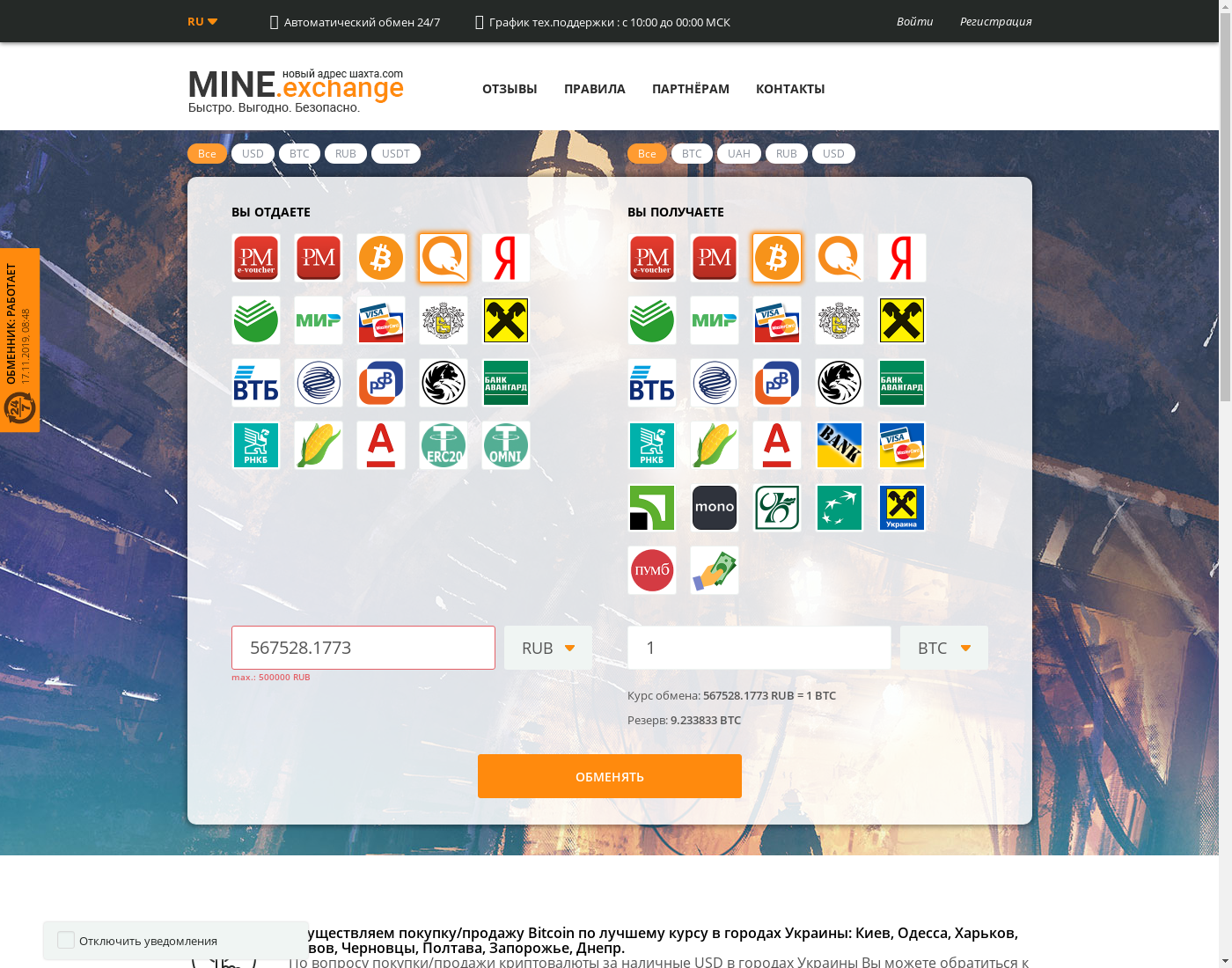
Task: Open the КОНТАКТЫ menu item
Action: tap(790, 89)
